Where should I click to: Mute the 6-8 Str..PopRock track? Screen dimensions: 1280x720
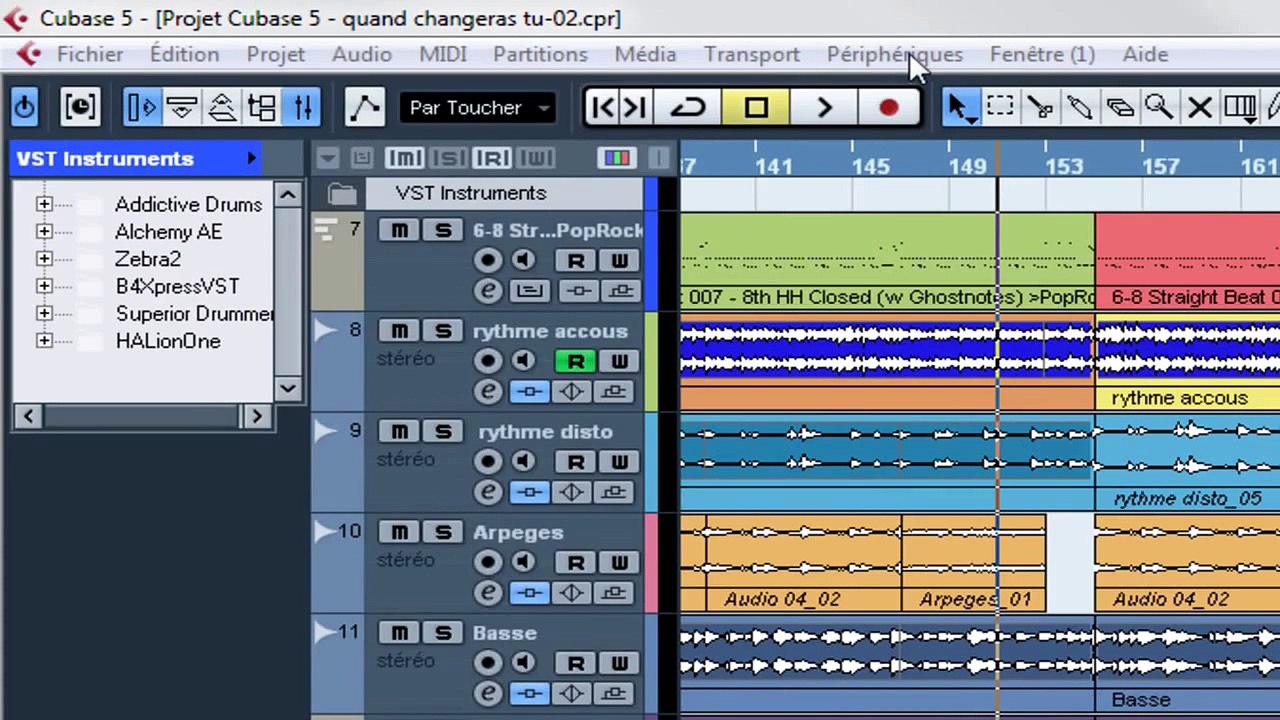click(400, 230)
